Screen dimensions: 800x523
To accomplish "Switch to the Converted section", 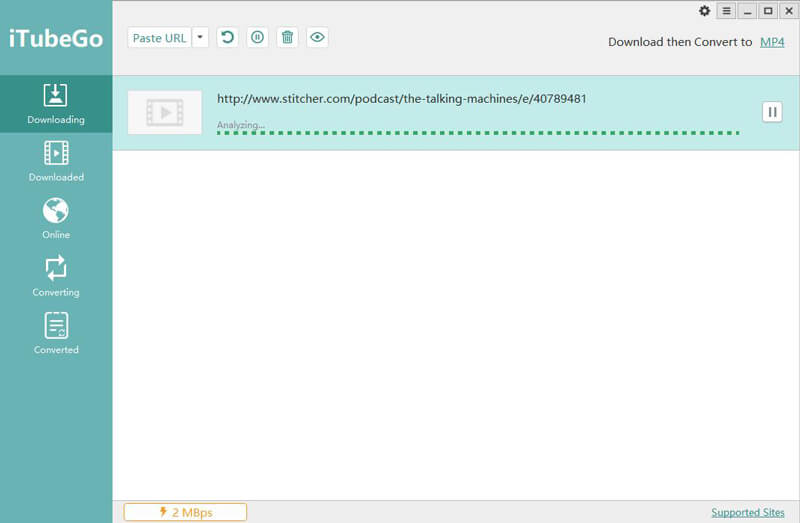I will pos(56,334).
